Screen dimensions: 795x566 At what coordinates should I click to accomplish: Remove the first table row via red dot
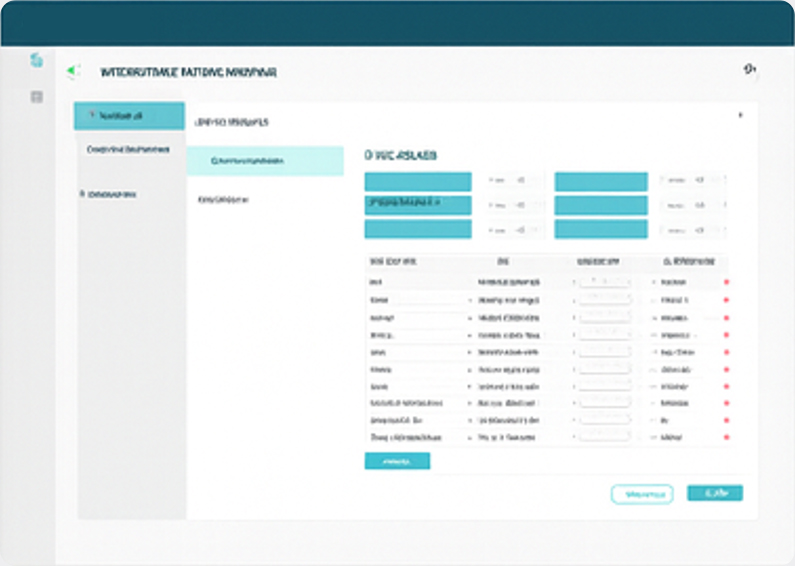click(726, 283)
